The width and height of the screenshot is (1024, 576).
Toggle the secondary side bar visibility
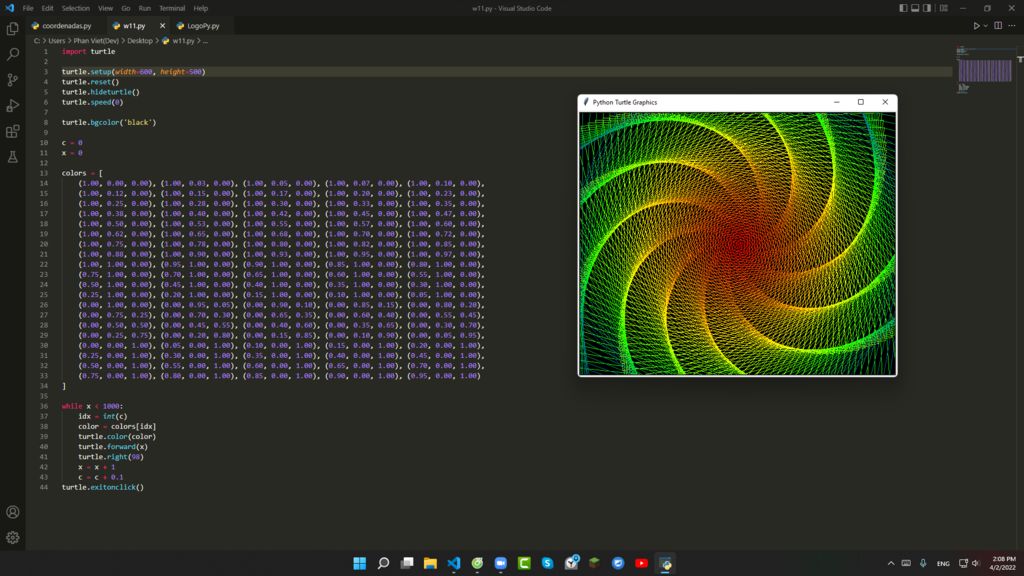click(x=927, y=8)
